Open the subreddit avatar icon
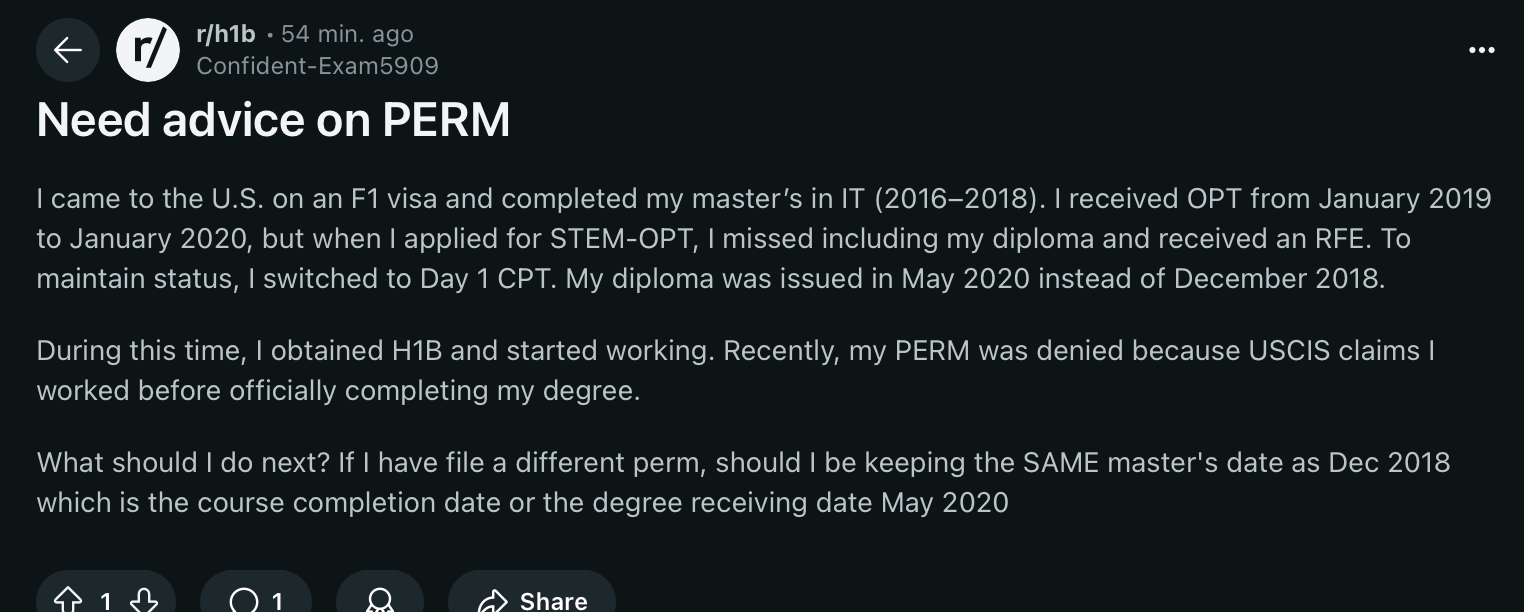The width and height of the screenshot is (1524, 612). [x=148, y=50]
